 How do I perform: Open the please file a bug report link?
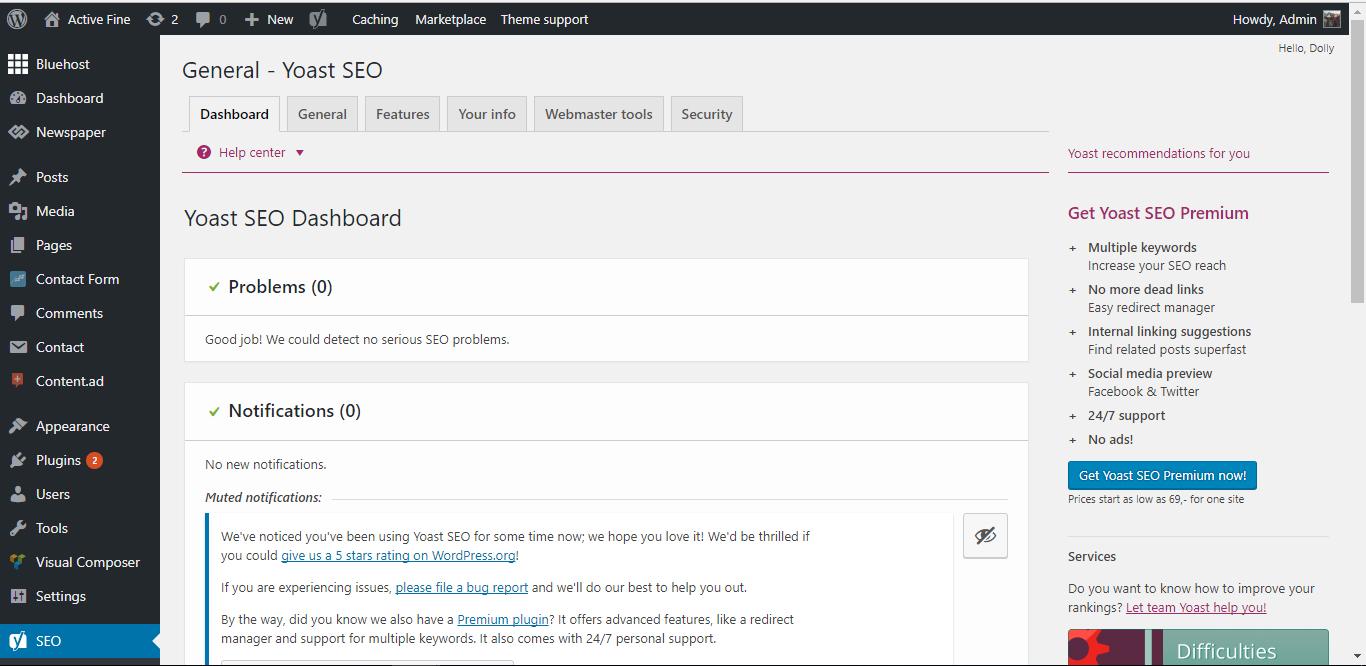pyautogui.click(x=461, y=587)
